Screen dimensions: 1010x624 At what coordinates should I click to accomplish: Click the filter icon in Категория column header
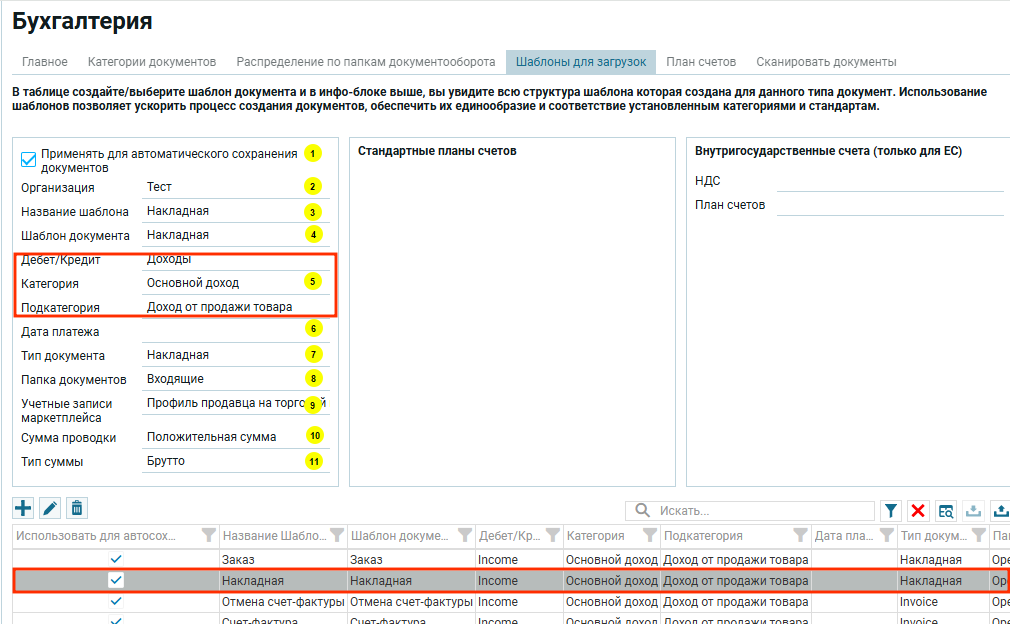650,535
